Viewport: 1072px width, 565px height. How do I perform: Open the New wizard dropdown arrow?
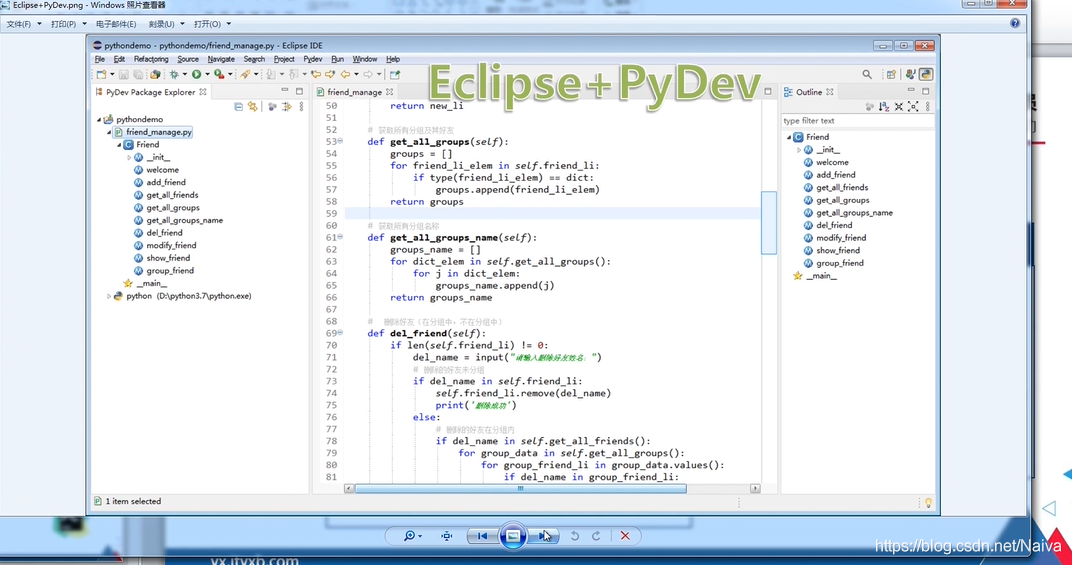tap(112, 75)
